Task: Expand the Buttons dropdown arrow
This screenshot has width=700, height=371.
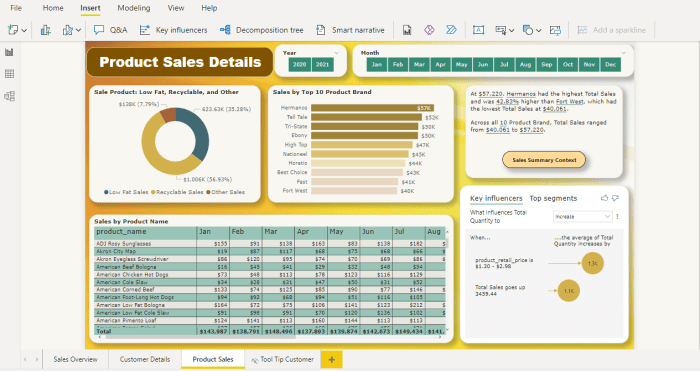Action: point(512,30)
